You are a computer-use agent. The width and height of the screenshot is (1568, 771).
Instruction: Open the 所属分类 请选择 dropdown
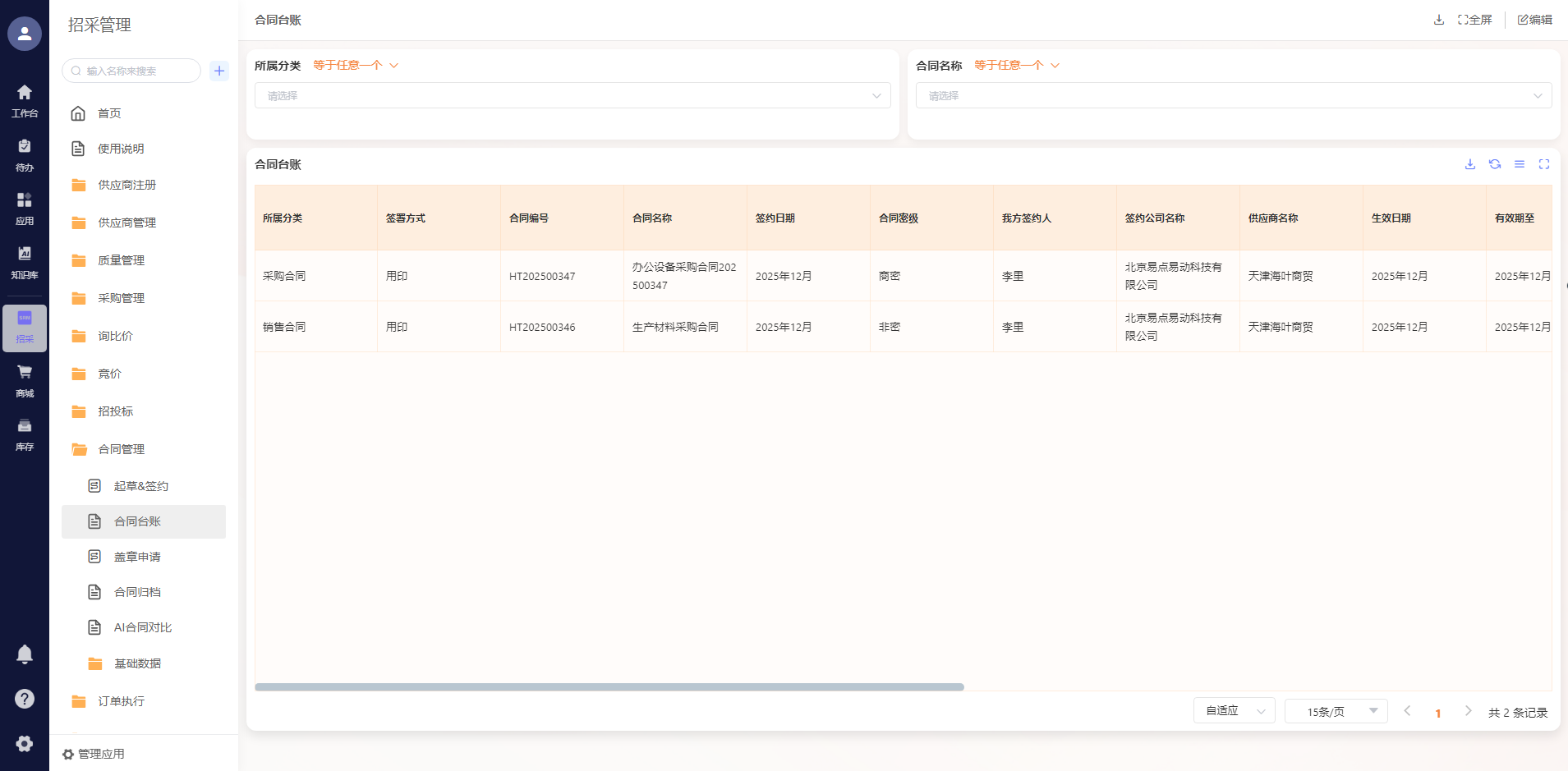pyautogui.click(x=572, y=95)
